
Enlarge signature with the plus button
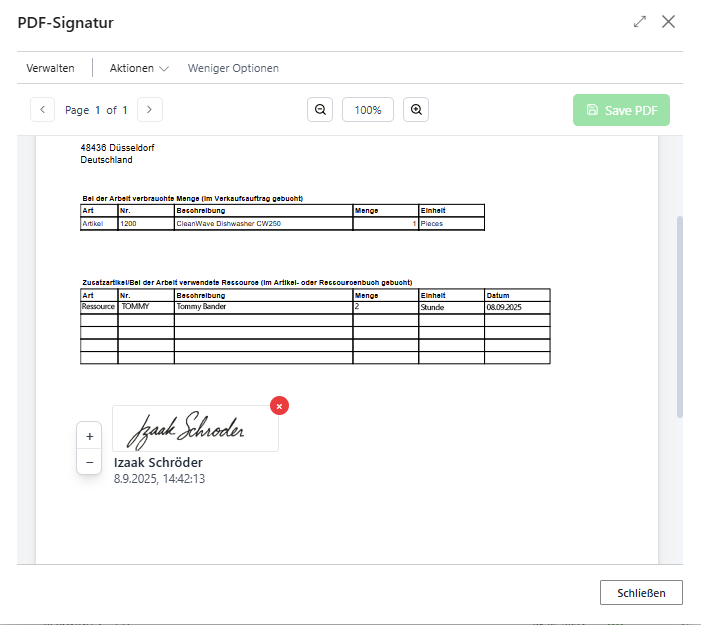[89, 436]
